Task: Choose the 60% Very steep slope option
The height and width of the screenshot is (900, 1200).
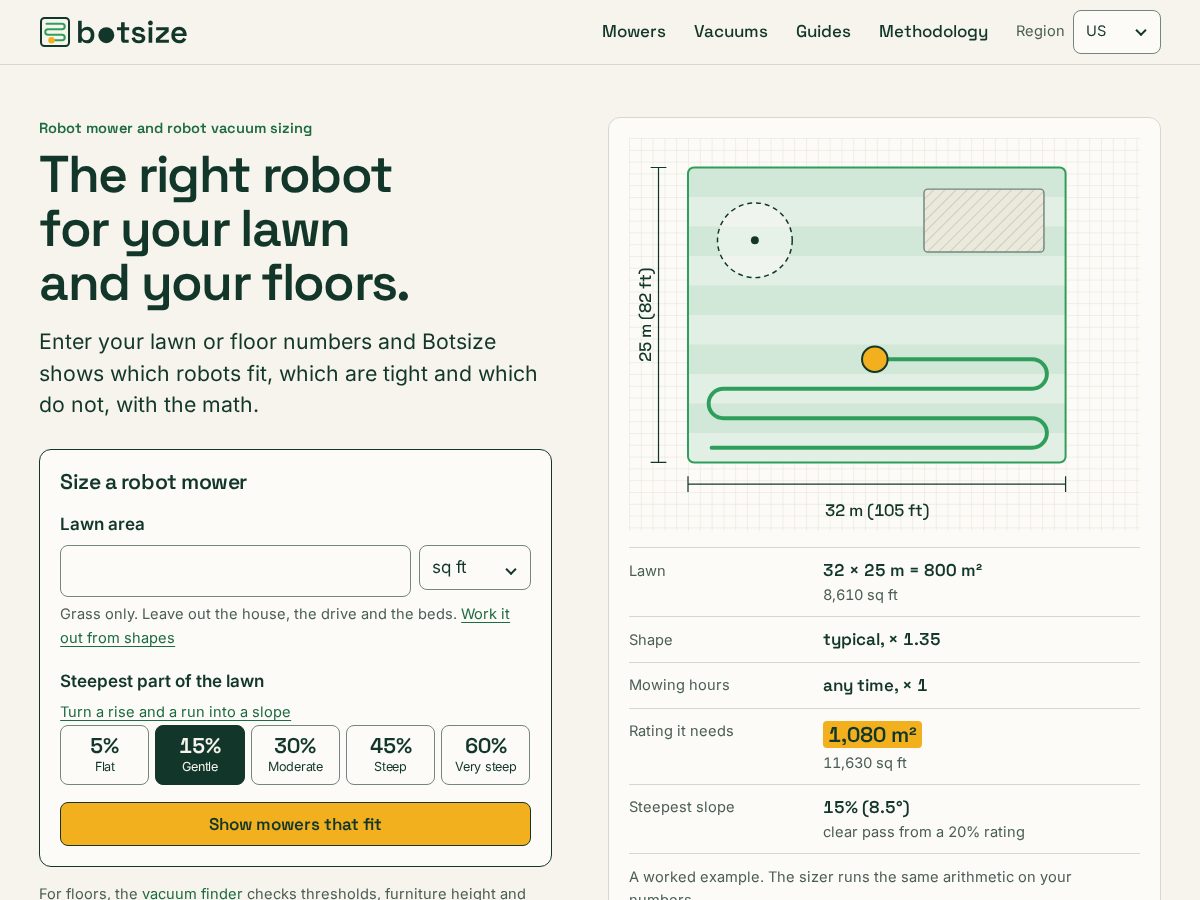Action: [485, 755]
